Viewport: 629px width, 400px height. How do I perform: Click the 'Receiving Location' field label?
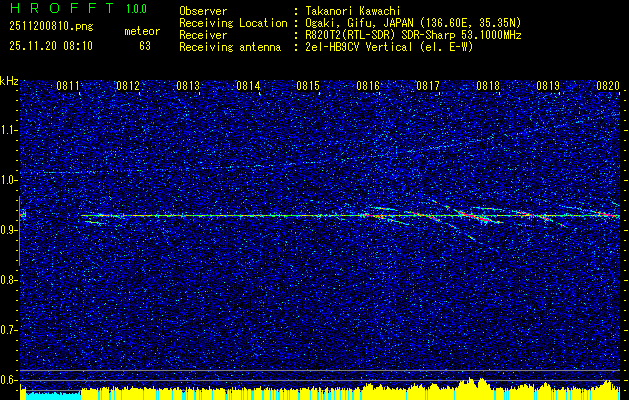[233, 23]
